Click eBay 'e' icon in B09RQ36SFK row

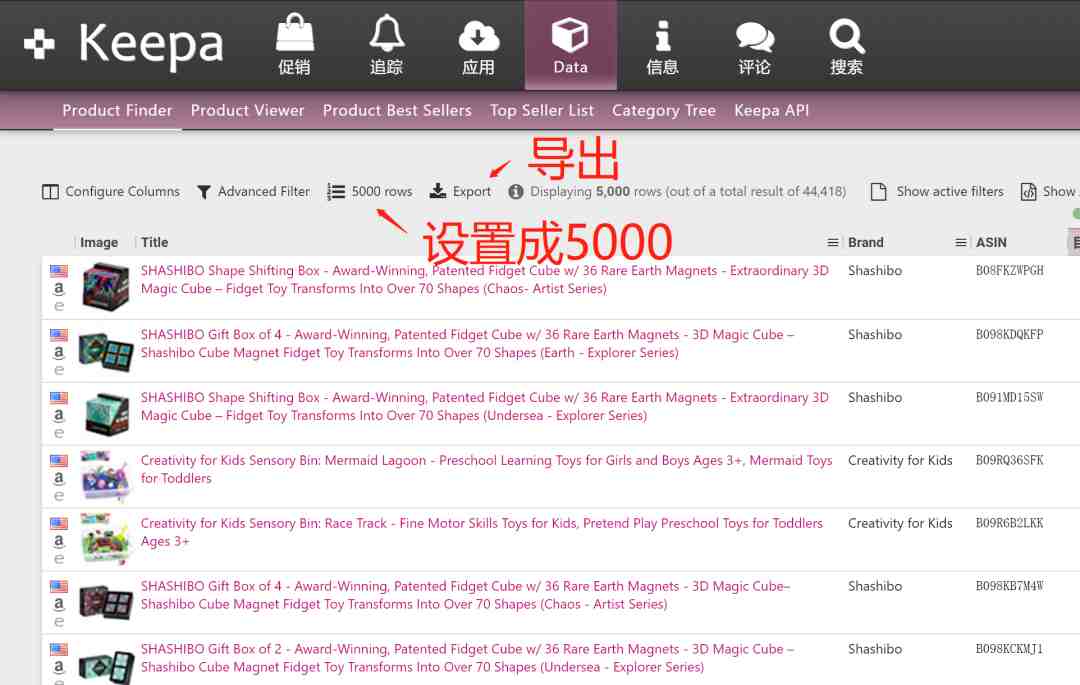(x=59, y=496)
